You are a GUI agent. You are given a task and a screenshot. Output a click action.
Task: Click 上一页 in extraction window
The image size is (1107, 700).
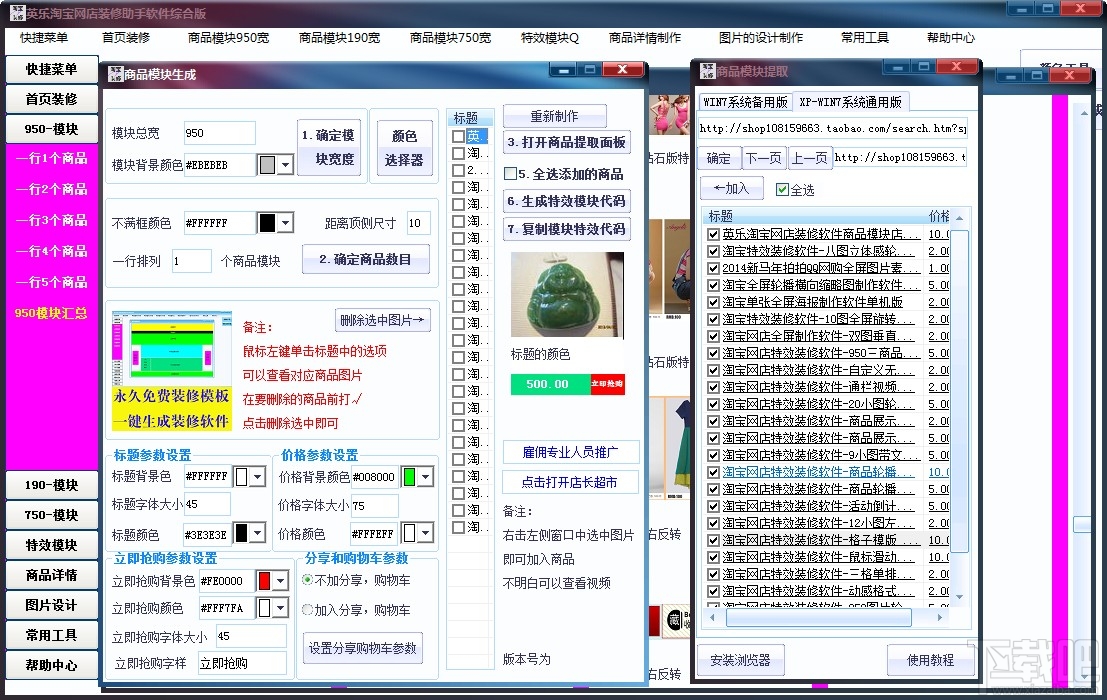(x=808, y=157)
